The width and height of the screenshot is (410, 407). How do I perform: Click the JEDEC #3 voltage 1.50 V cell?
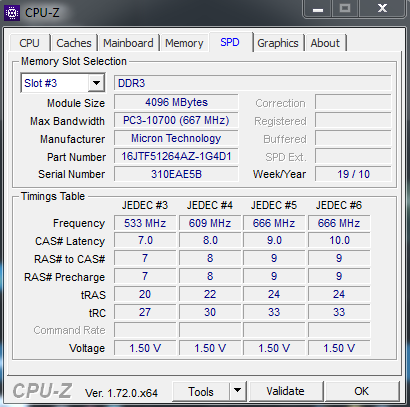click(145, 348)
